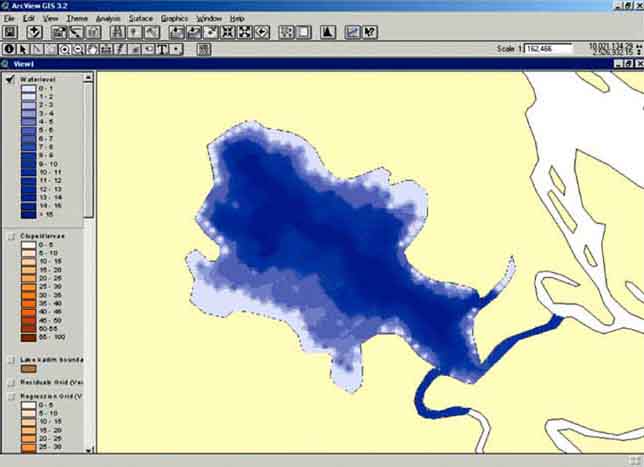
Task: Click the Scale input field
Action: tap(548, 48)
